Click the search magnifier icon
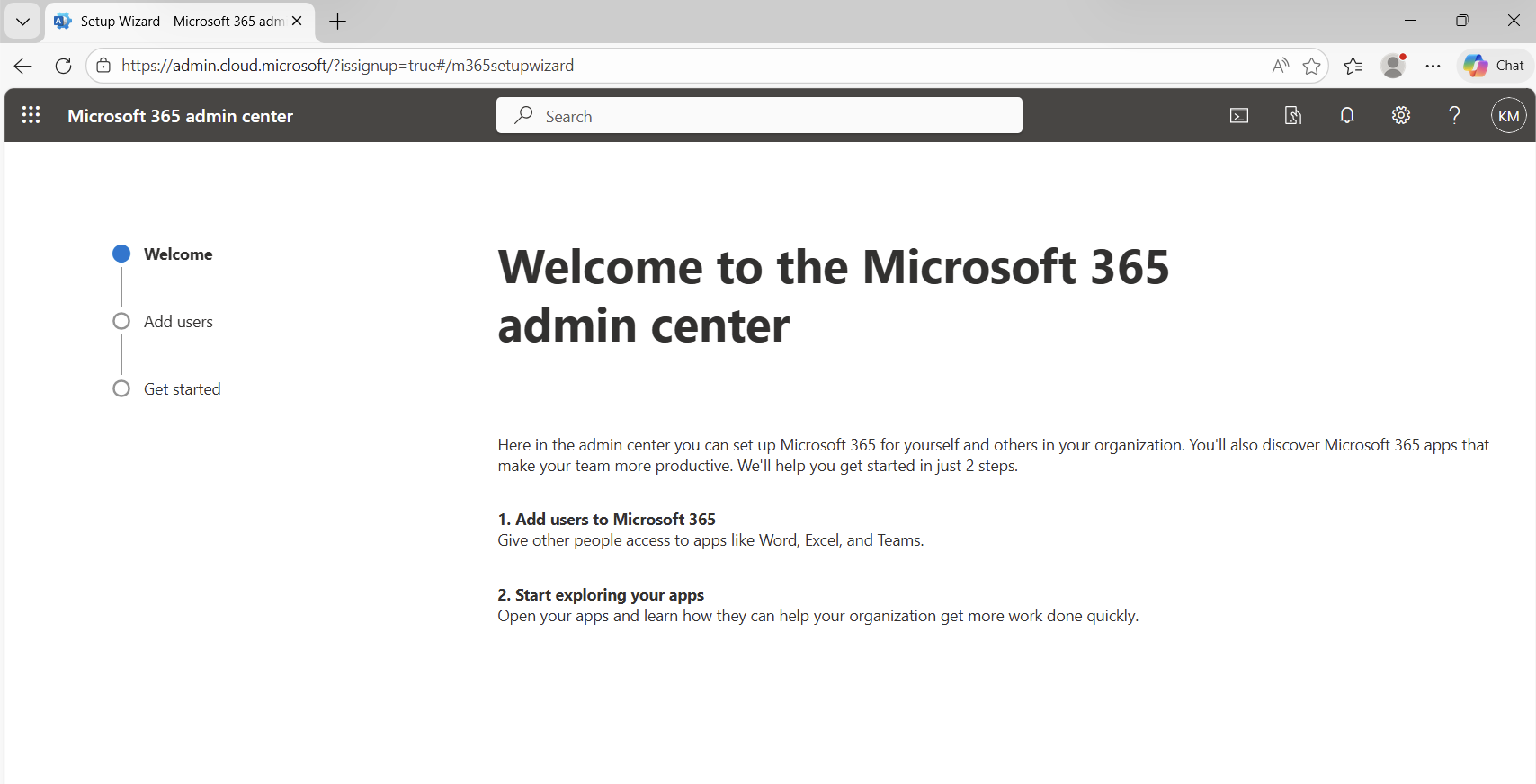1536x784 pixels. [523, 115]
